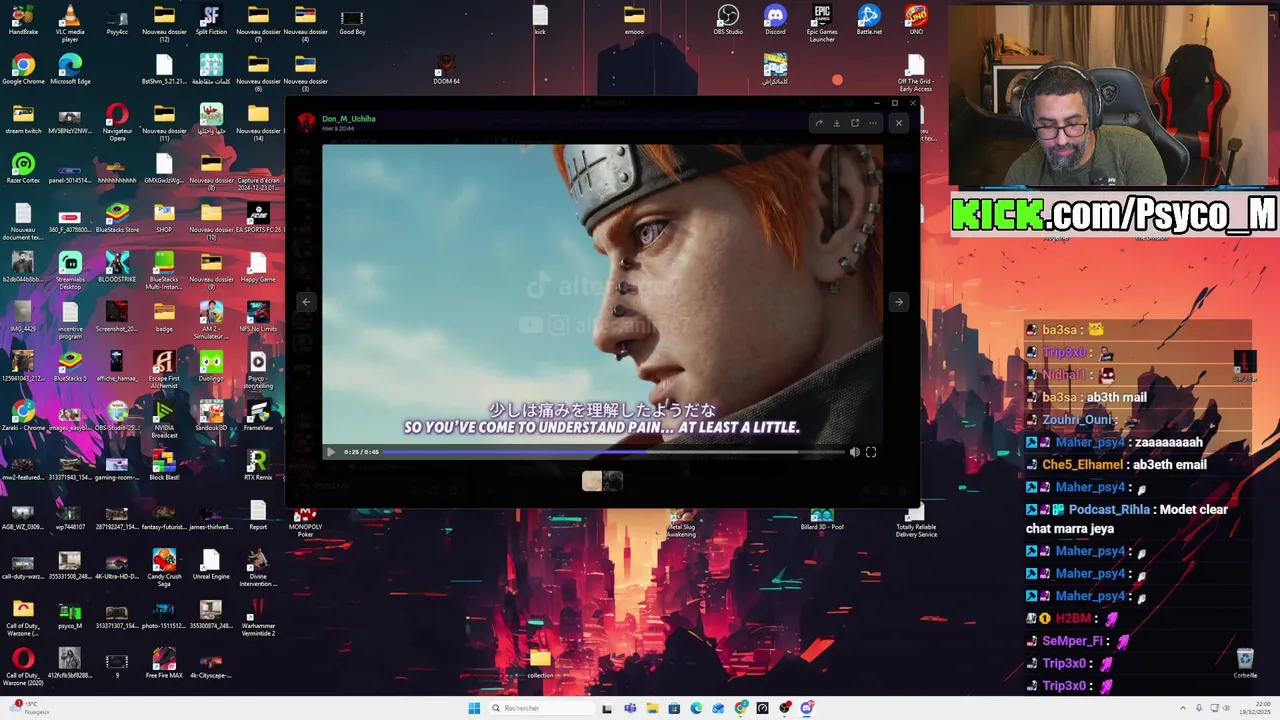
Task: Go to previous media with left arrow
Action: coord(306,302)
